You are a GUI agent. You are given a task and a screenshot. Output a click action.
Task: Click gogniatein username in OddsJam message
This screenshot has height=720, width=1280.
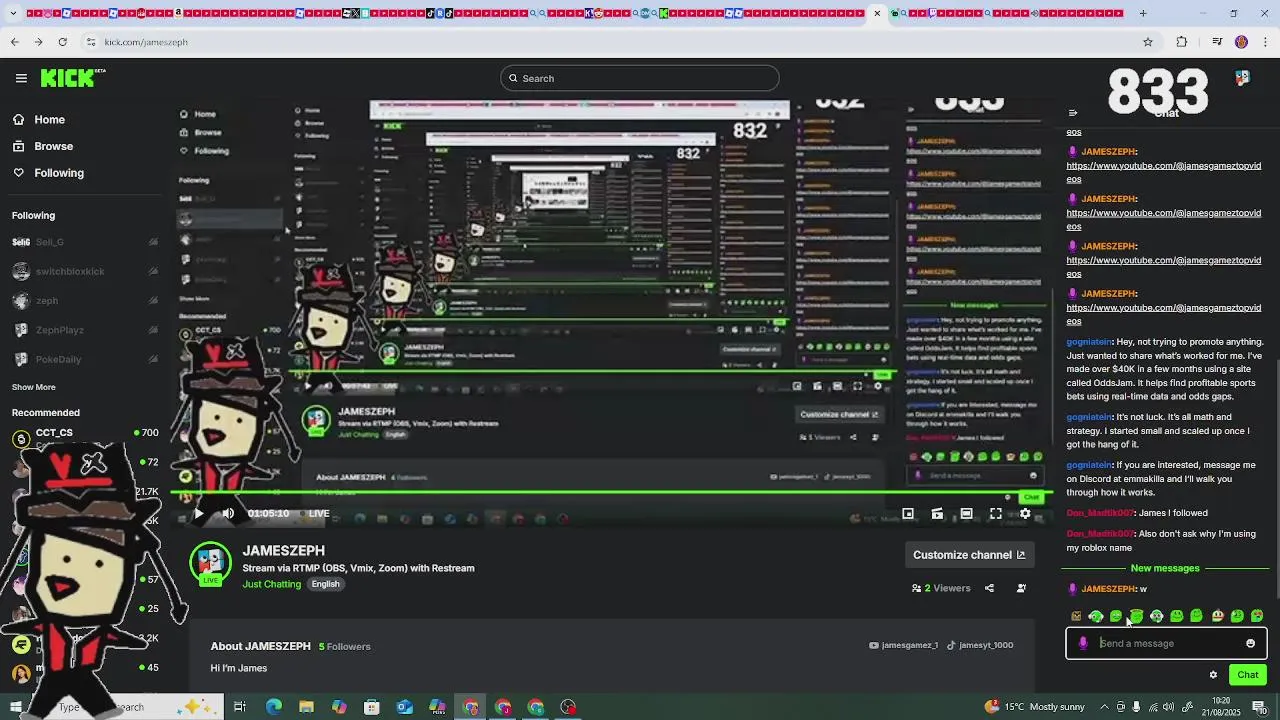[1089, 342]
